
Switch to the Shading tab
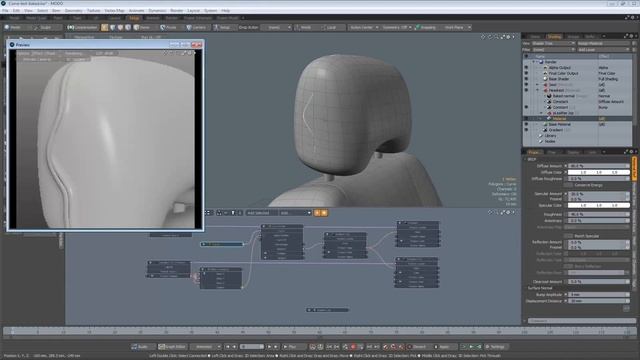click(x=554, y=36)
